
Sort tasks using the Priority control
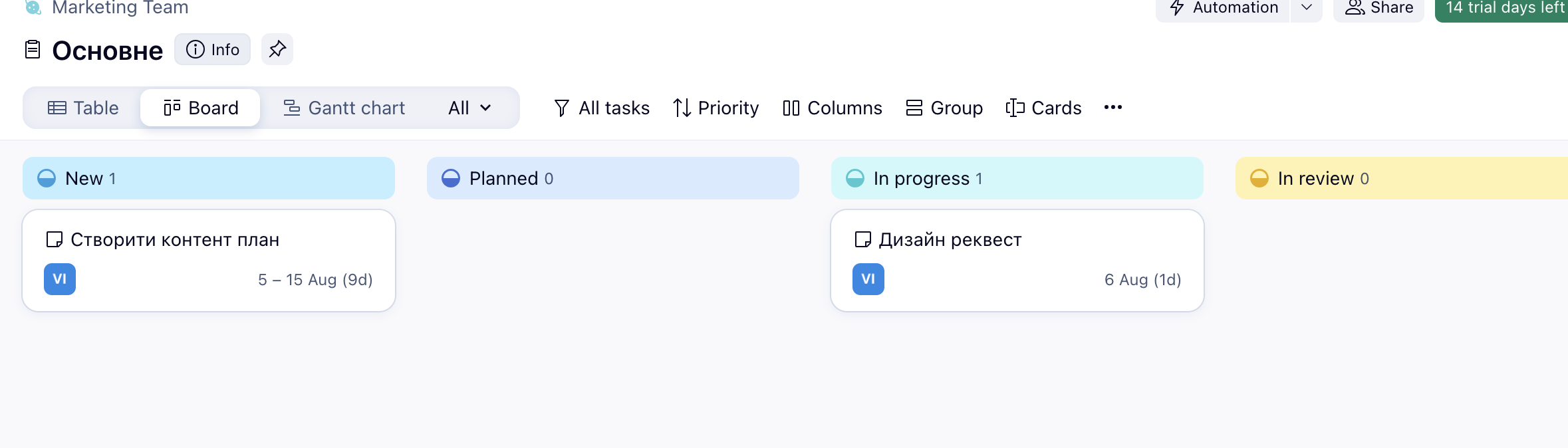[716, 108]
